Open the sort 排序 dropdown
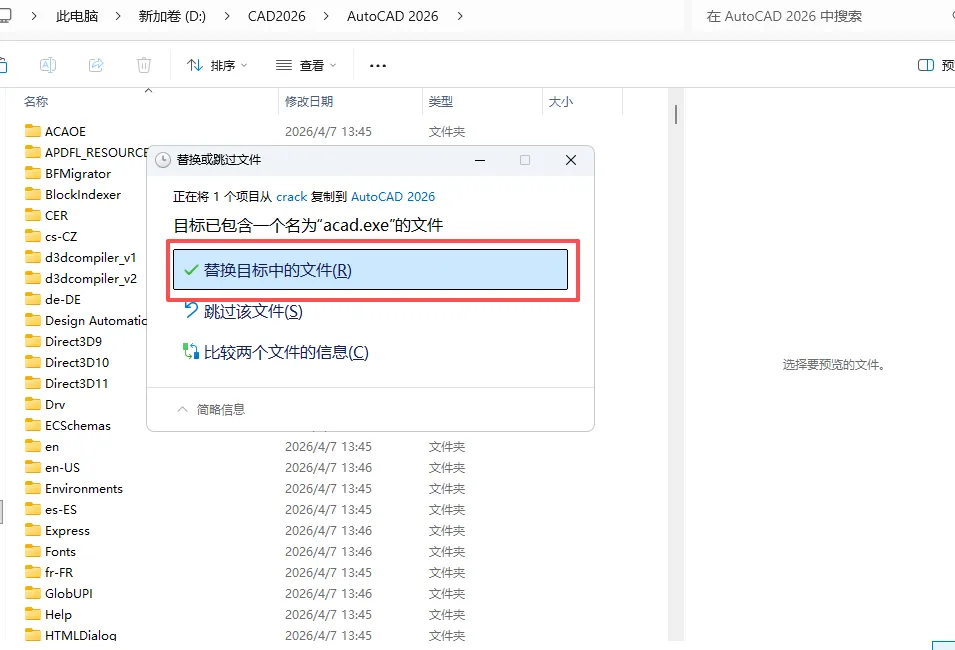Image resolution: width=955 pixels, height=650 pixels. coord(217,65)
